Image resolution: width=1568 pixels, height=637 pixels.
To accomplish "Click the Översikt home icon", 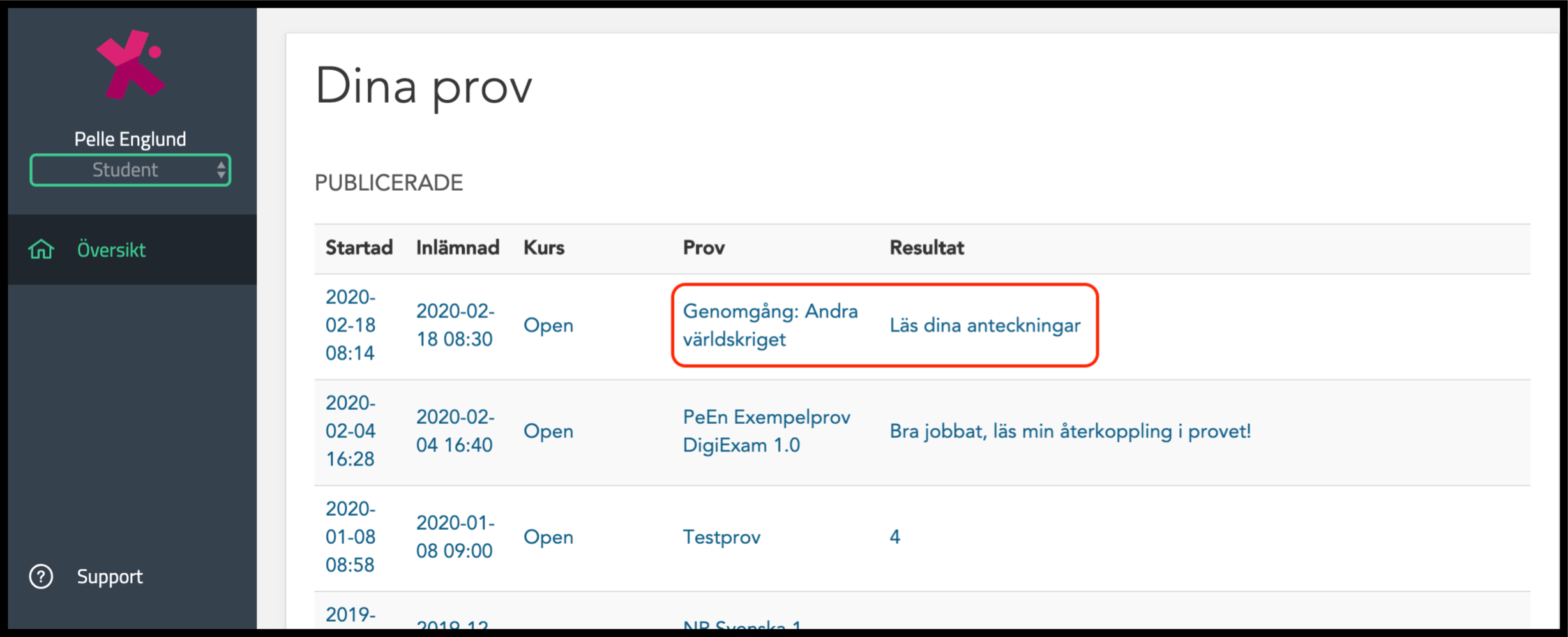I will (x=41, y=250).
